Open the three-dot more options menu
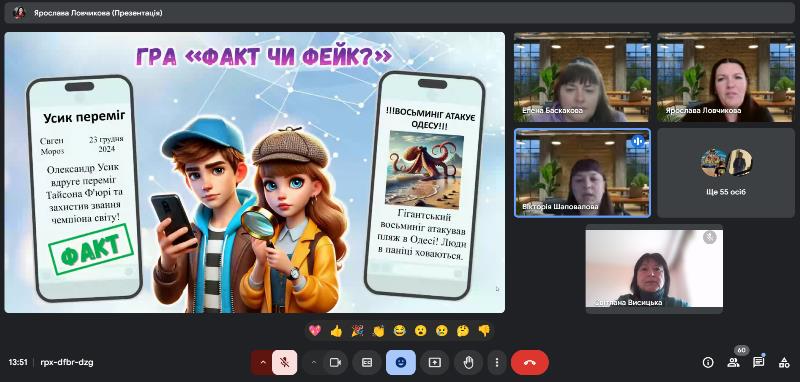The width and height of the screenshot is (800, 382). pyautogui.click(x=497, y=363)
